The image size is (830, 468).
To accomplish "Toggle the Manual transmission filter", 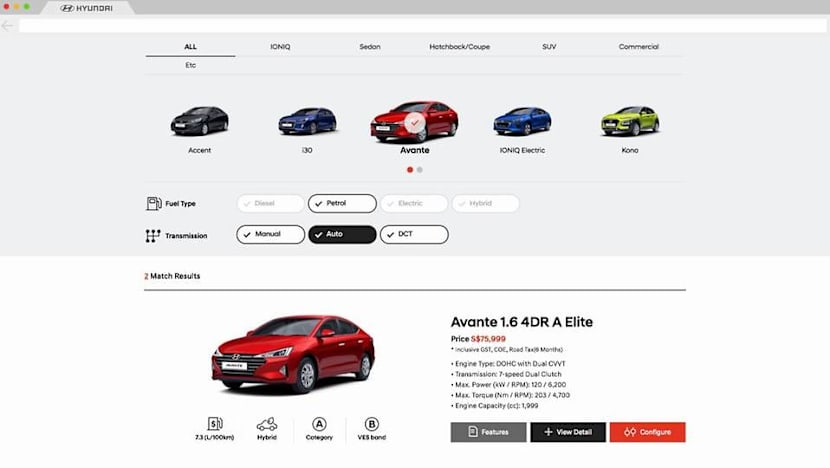I will (270, 234).
